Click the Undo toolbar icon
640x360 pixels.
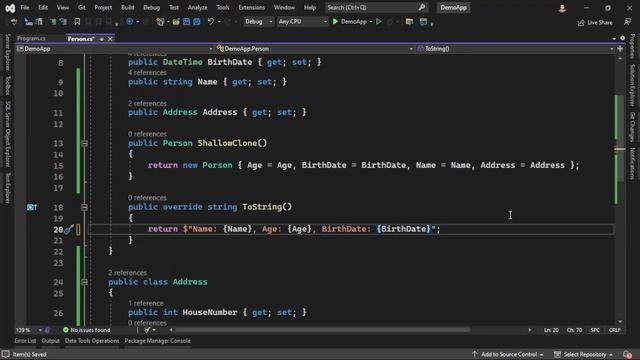[x=210, y=22]
